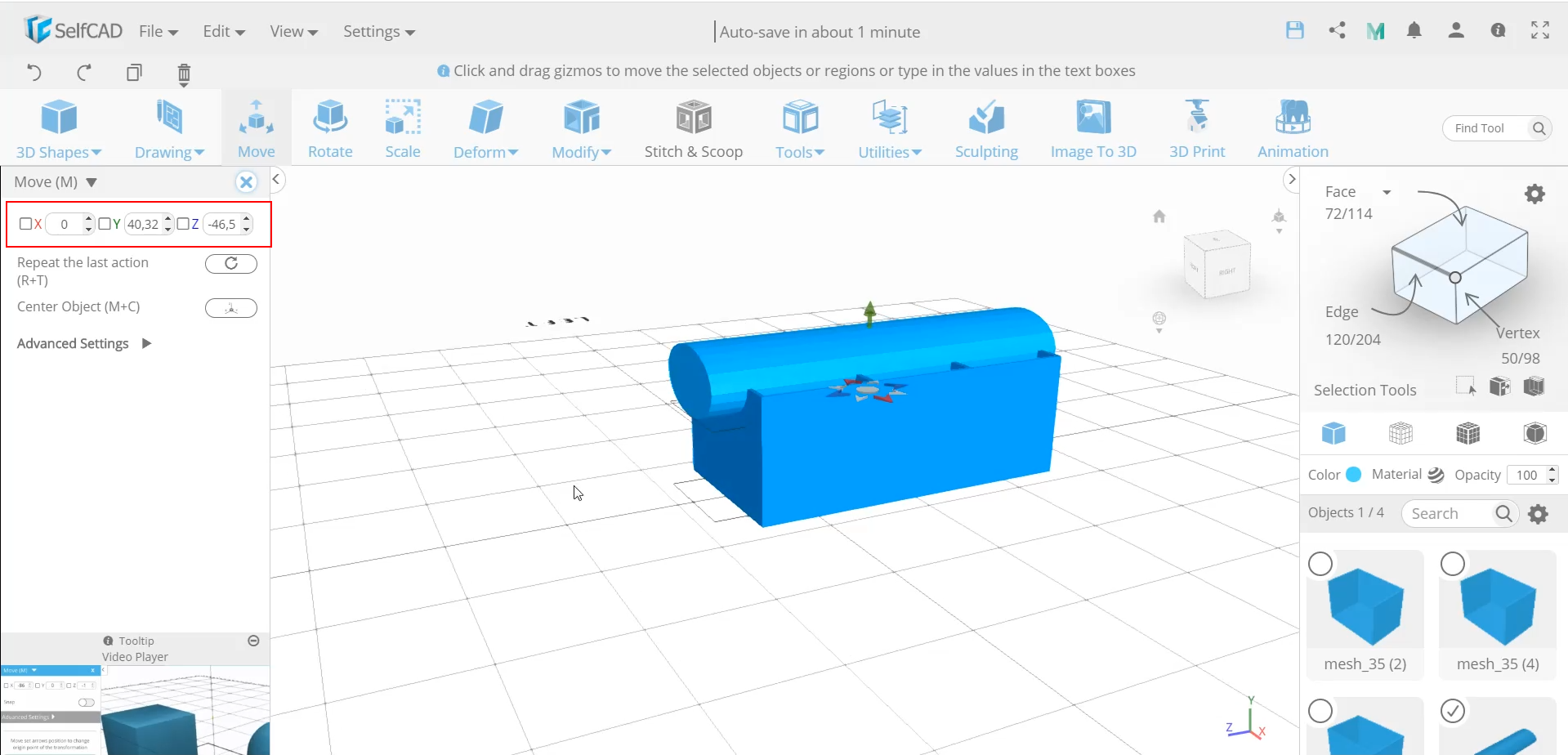Open the Modify dropdown
This screenshot has width=1568, height=755.
581,129
